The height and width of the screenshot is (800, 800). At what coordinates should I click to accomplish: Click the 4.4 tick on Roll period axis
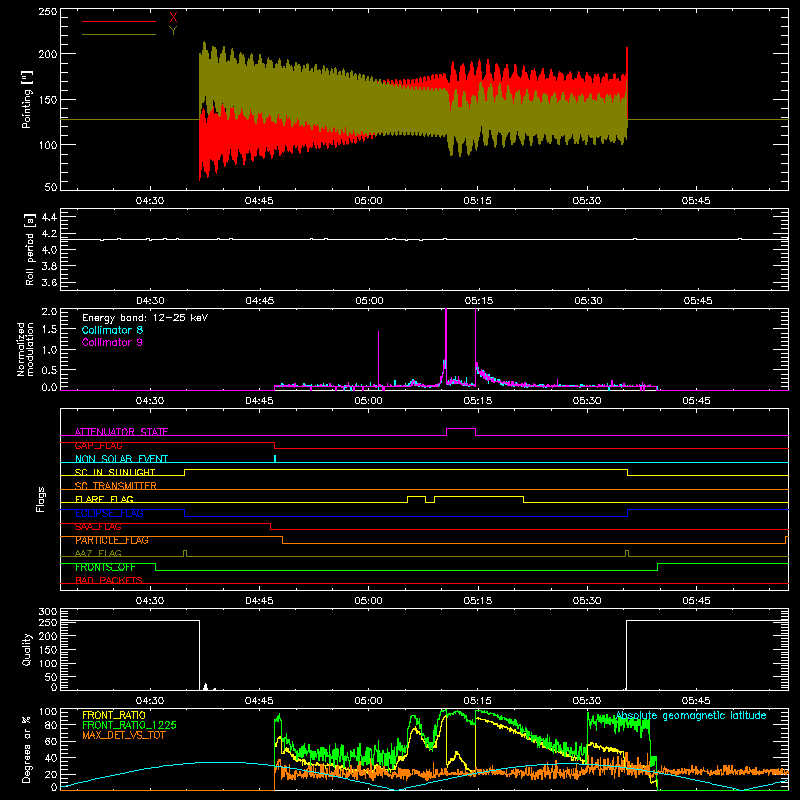coord(49,217)
